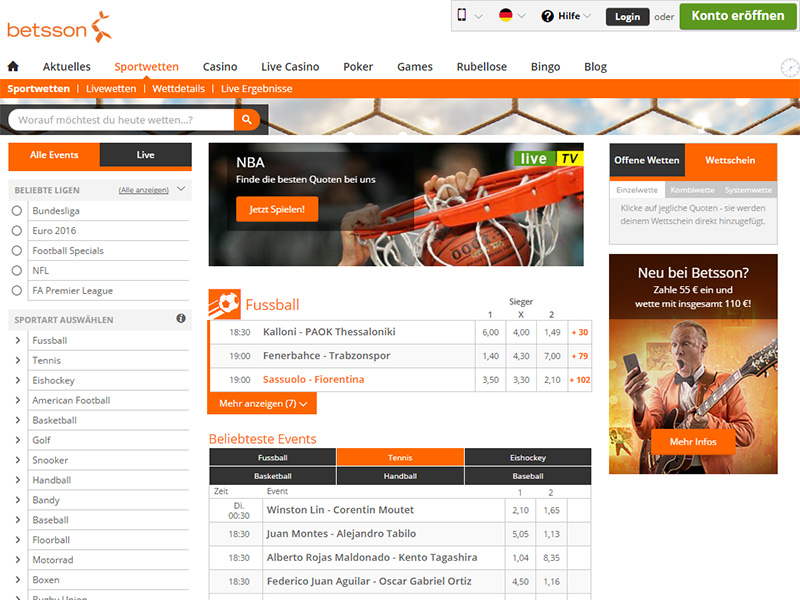Switch to the Live events tab
This screenshot has height=600, width=800.
(x=145, y=155)
